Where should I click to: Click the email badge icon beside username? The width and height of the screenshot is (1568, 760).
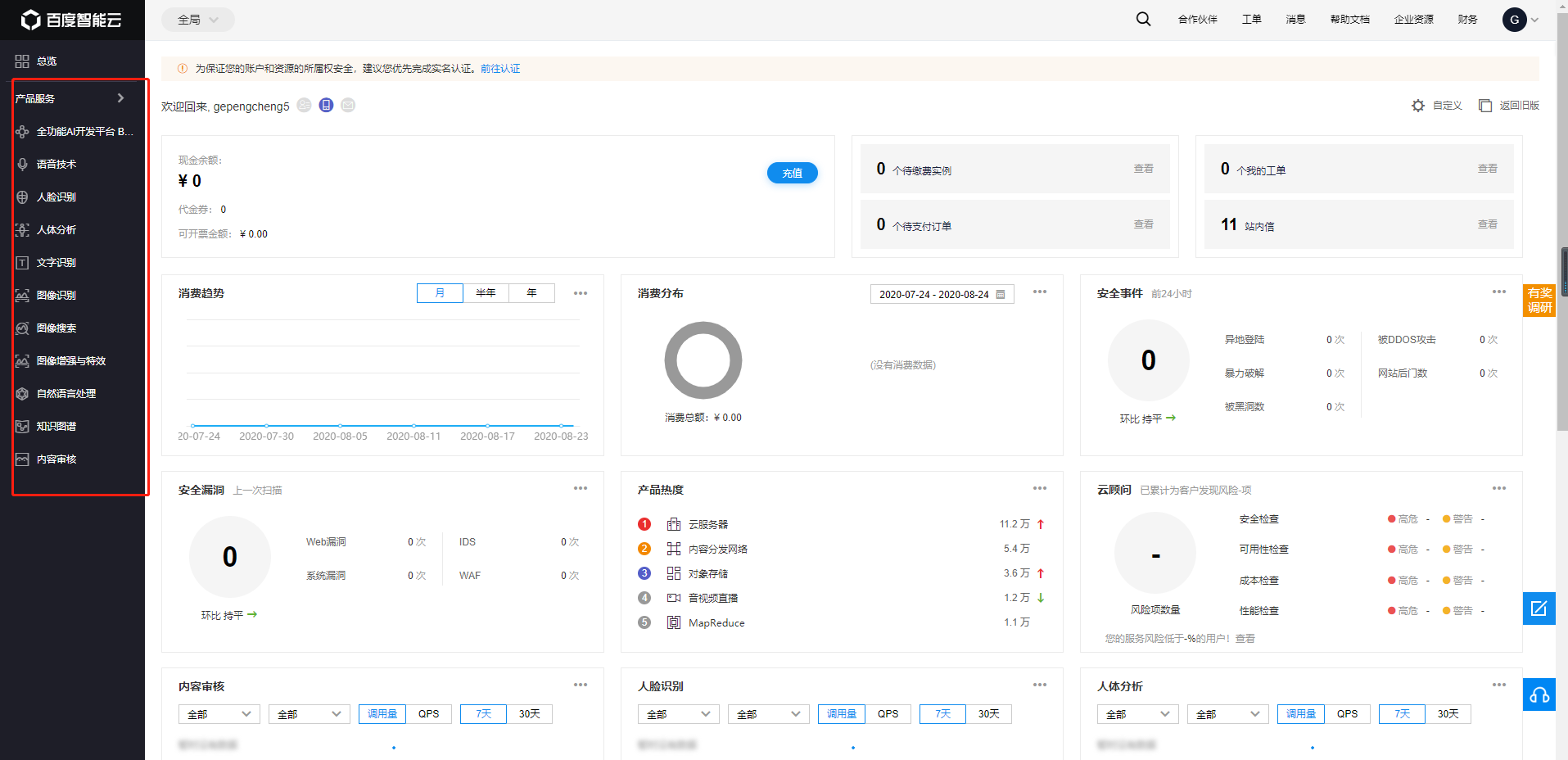click(348, 105)
